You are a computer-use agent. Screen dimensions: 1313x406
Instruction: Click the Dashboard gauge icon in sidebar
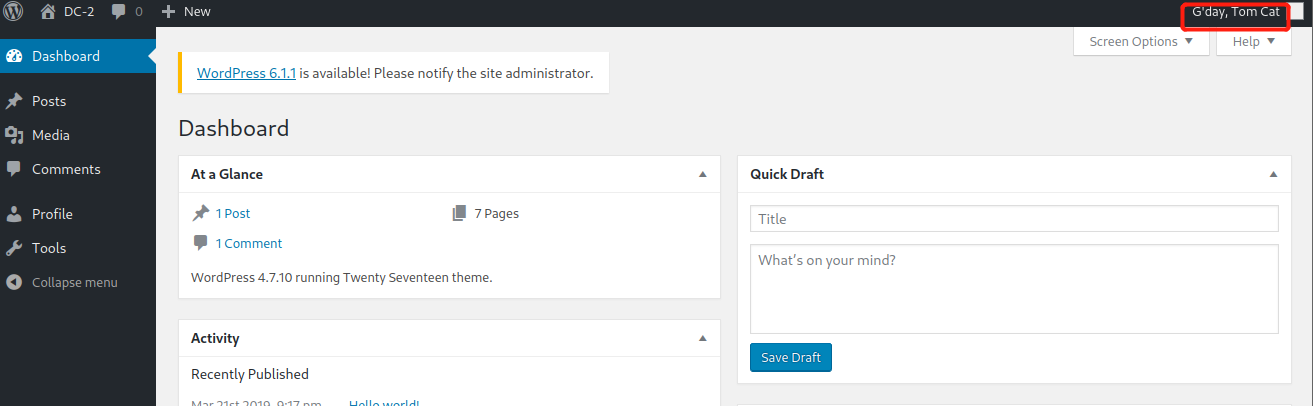tap(14, 56)
